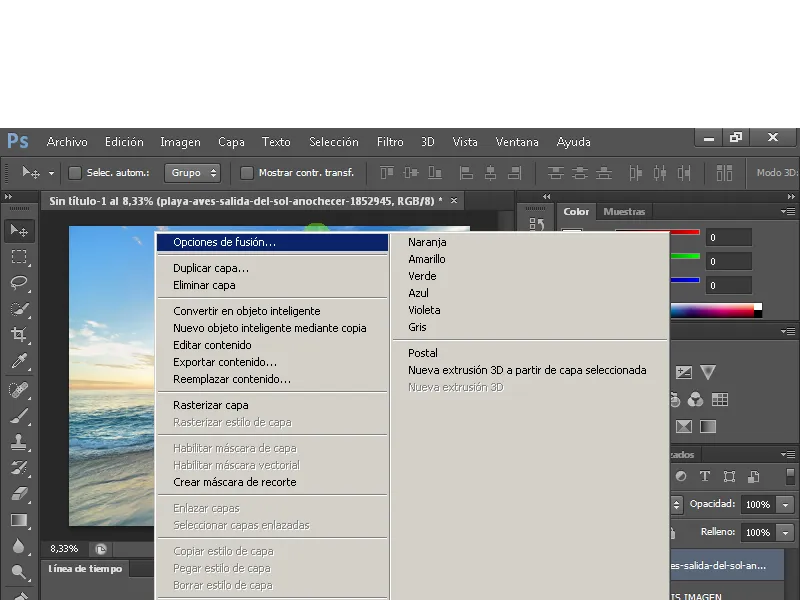This screenshot has height=600, width=800.
Task: Add a Channel Mixer adjustment layer
Action: pyautogui.click(x=695, y=399)
